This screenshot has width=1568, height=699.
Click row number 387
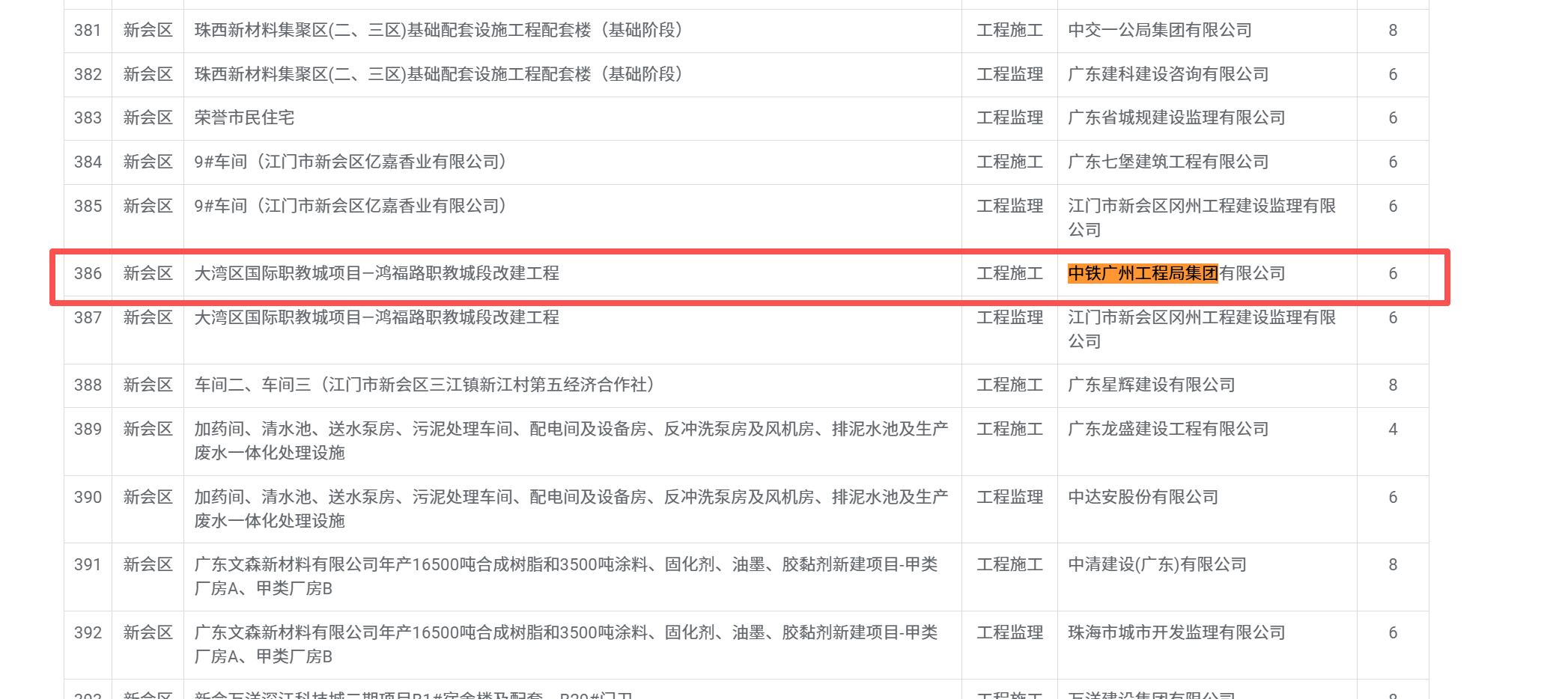88,318
